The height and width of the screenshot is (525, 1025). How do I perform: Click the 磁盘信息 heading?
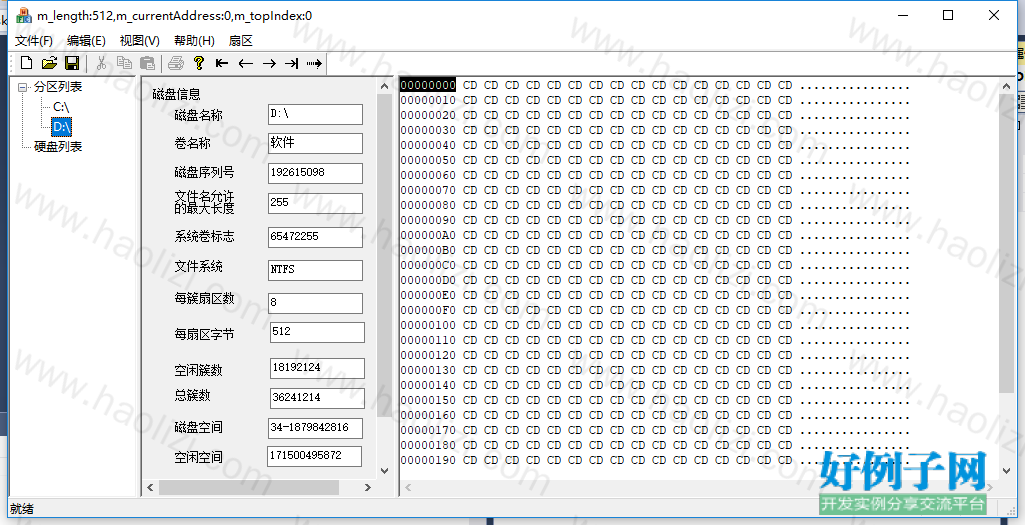pyautogui.click(x=176, y=94)
